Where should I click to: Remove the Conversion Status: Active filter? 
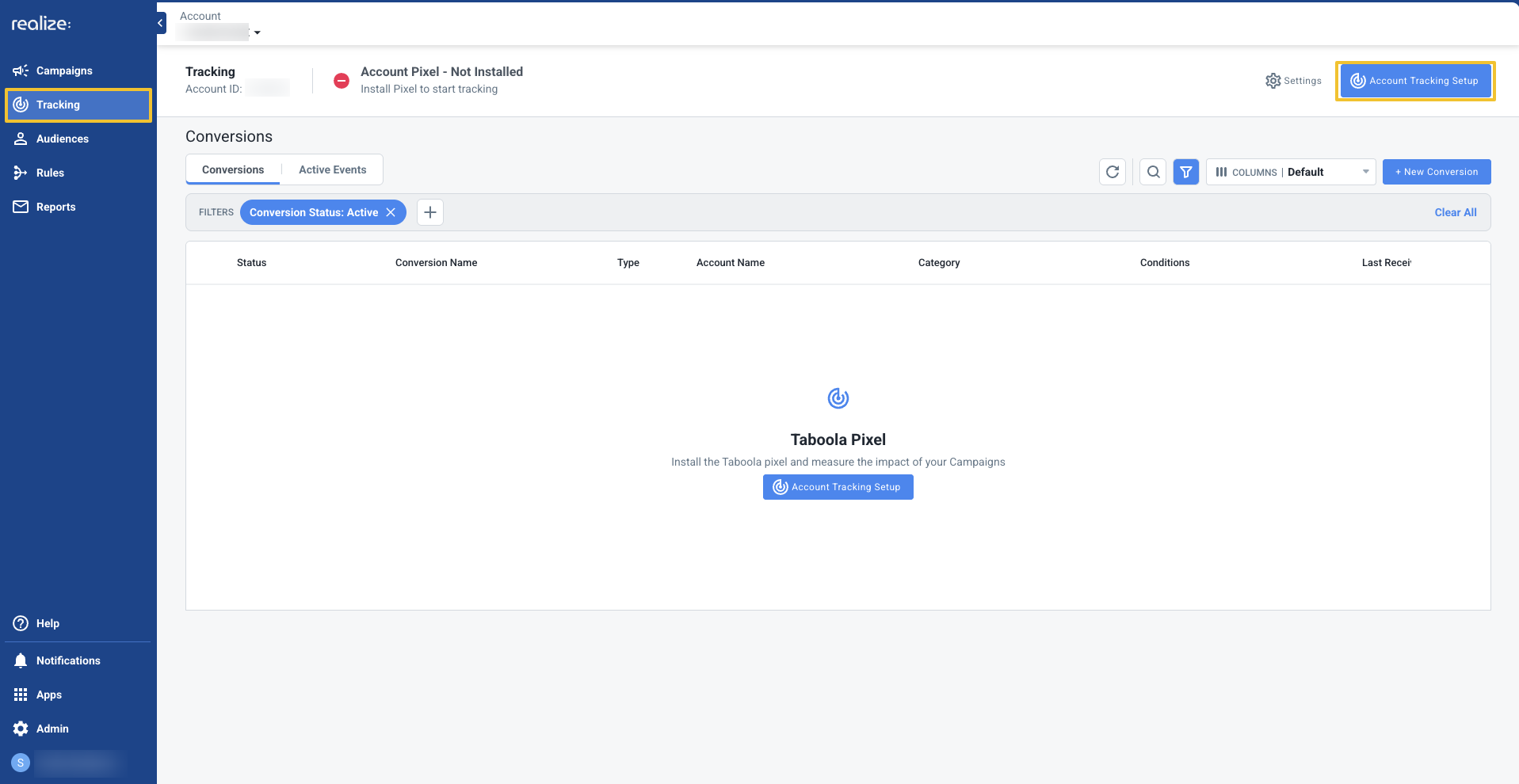391,212
